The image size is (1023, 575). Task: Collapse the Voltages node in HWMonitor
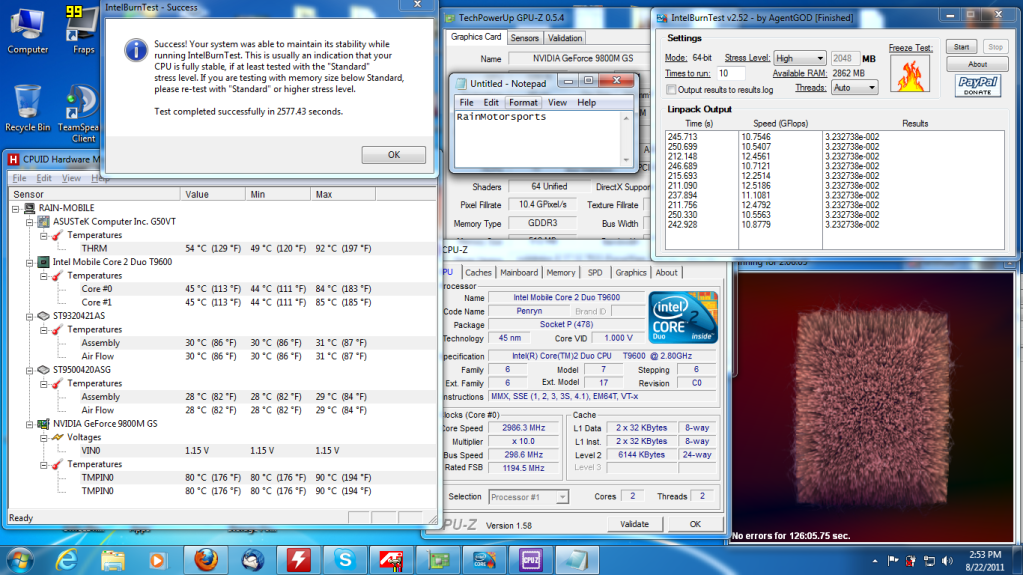point(43,437)
